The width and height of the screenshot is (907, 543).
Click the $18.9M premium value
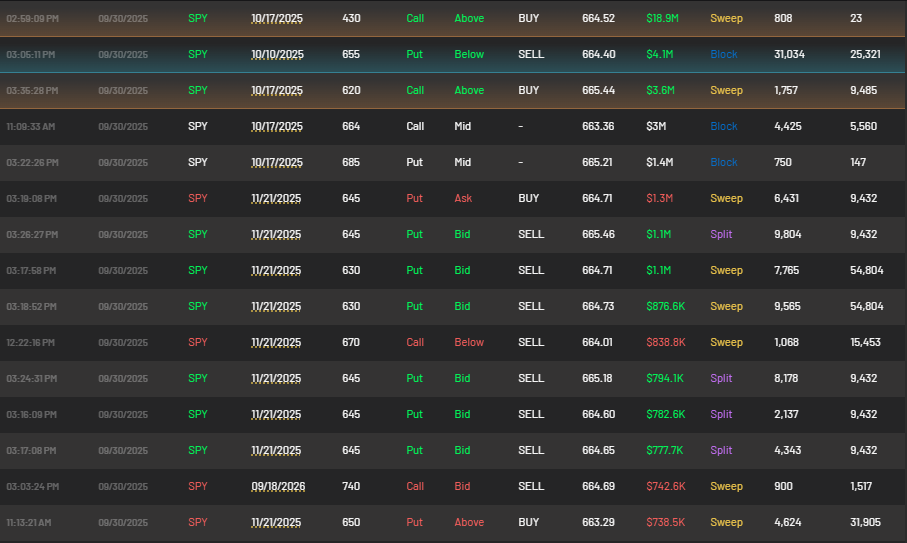[x=662, y=19]
